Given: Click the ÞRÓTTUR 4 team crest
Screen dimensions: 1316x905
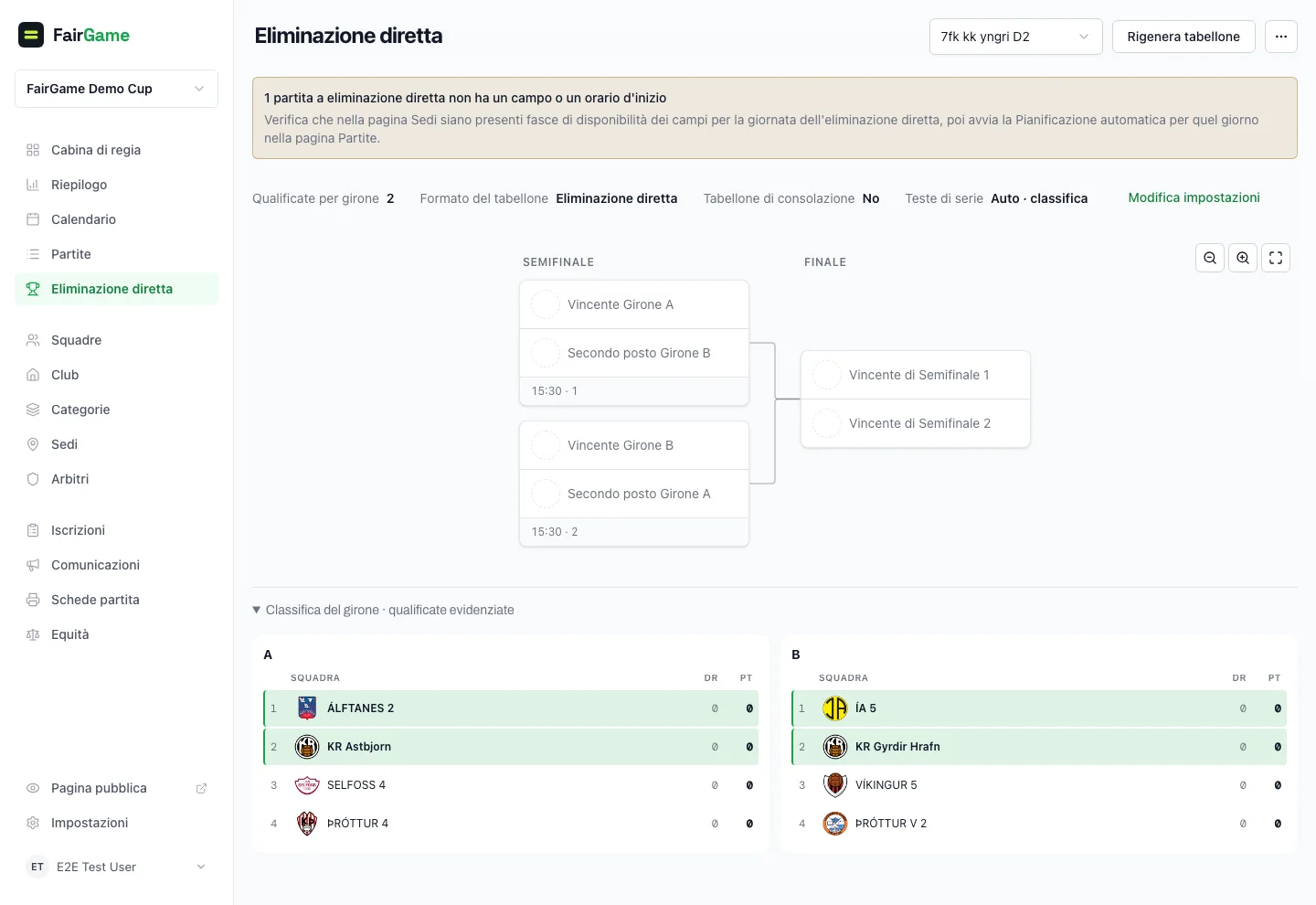Looking at the screenshot, I should click(307, 824).
